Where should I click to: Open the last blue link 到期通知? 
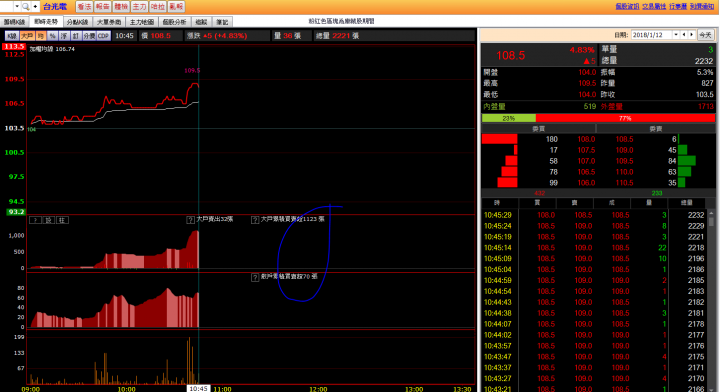pos(702,6)
